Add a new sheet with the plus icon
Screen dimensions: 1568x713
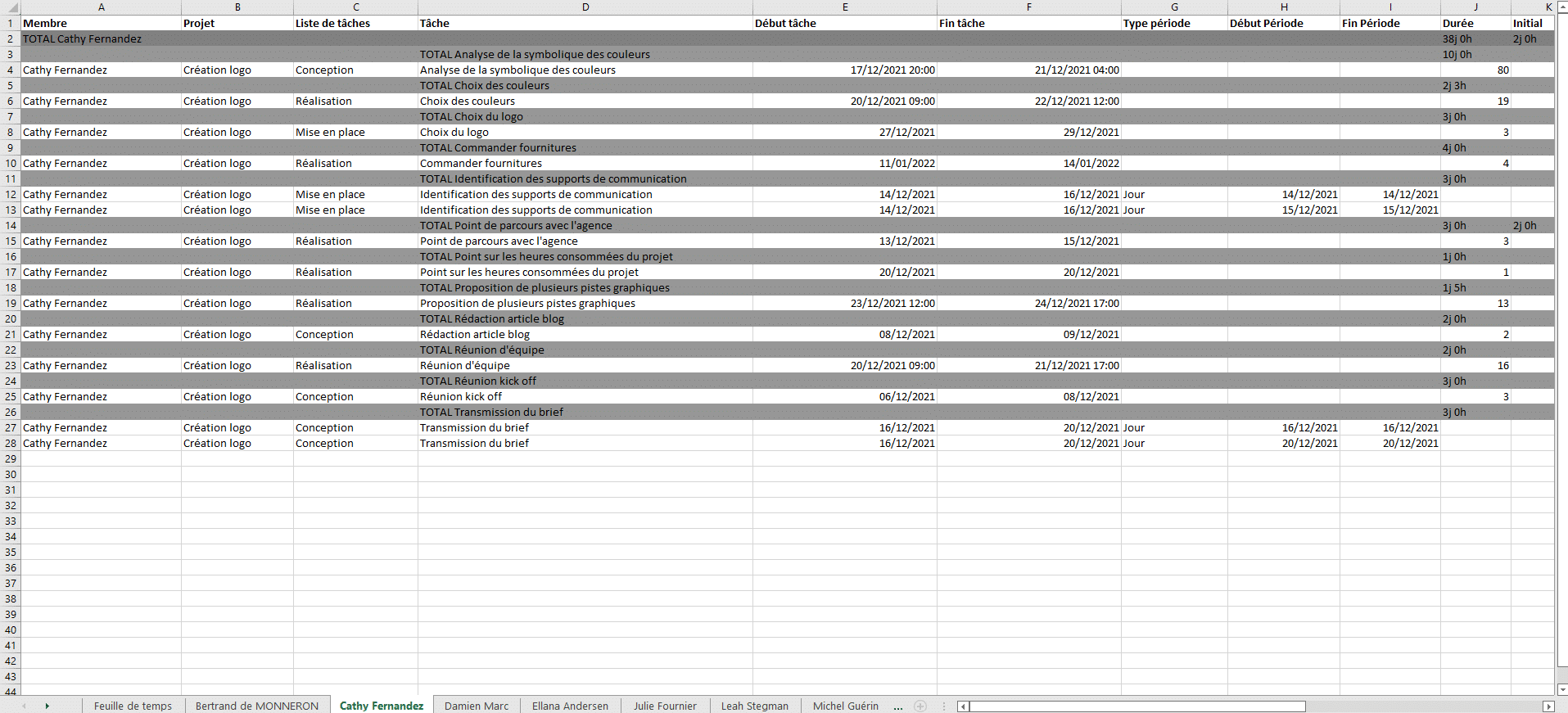(x=920, y=706)
